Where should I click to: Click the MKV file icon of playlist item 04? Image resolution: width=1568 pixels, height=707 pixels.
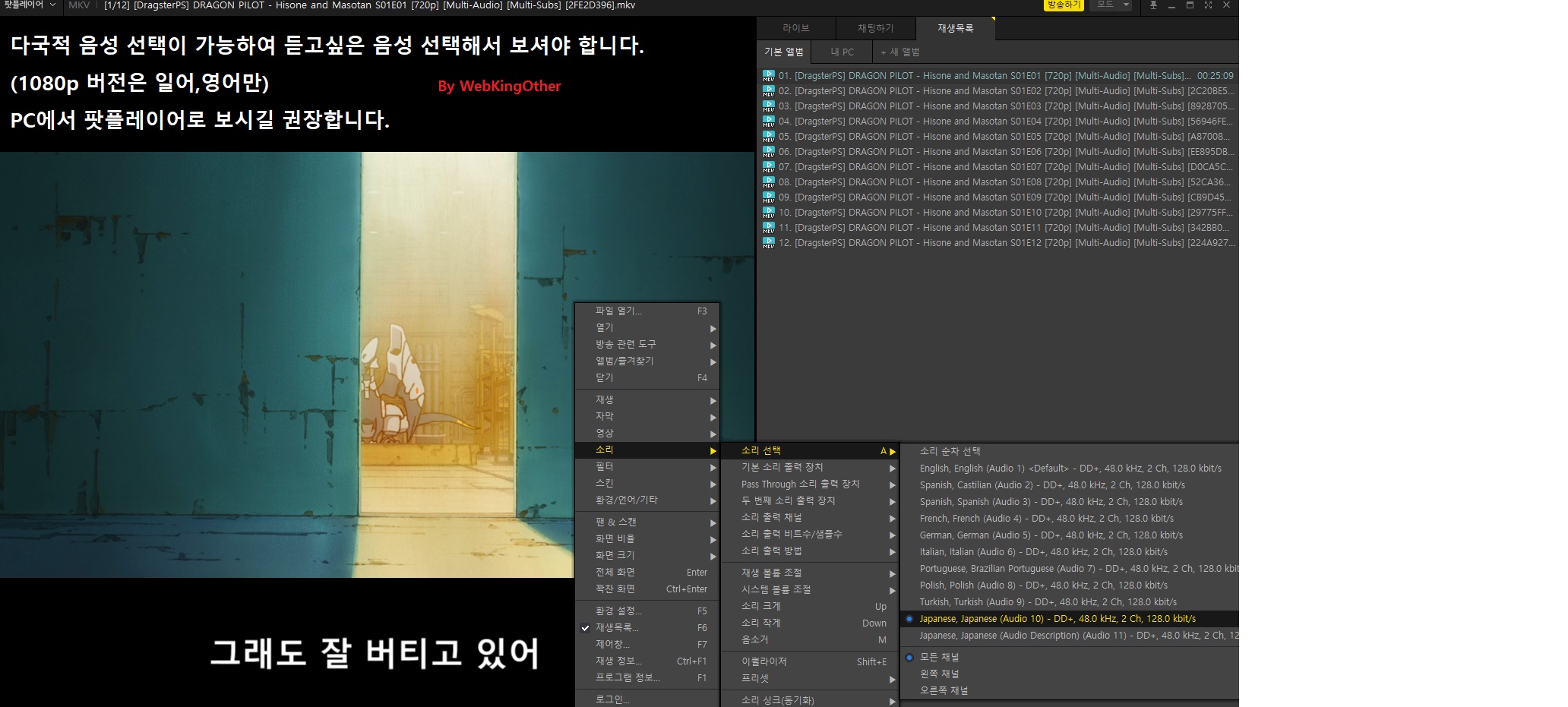pos(768,122)
